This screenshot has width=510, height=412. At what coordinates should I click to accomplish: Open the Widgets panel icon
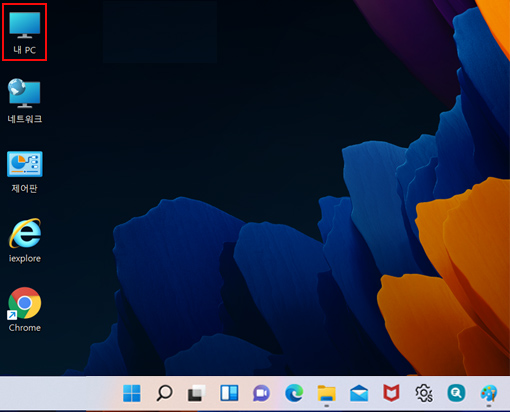[229, 393]
